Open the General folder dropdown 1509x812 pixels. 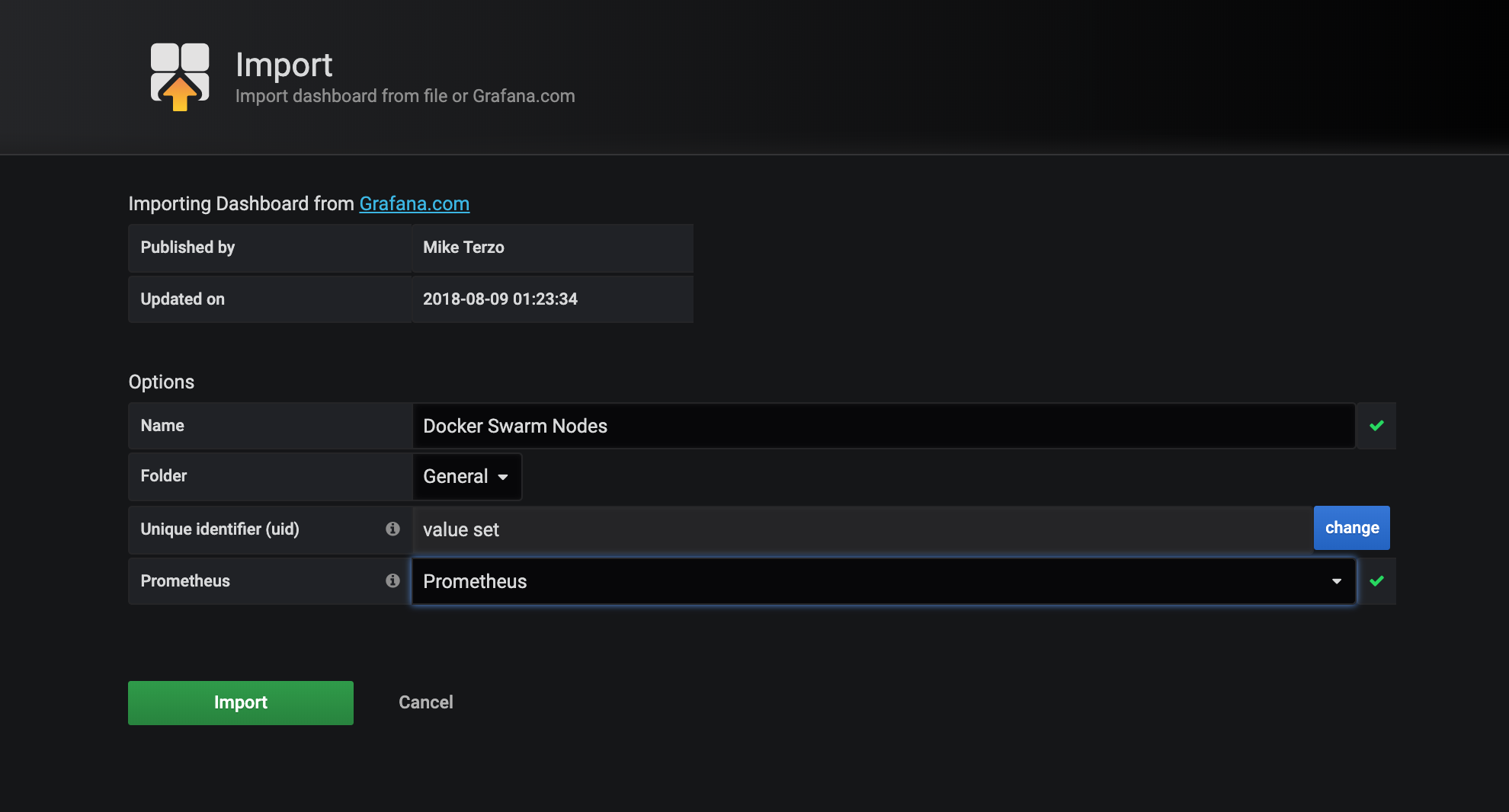[x=466, y=477]
